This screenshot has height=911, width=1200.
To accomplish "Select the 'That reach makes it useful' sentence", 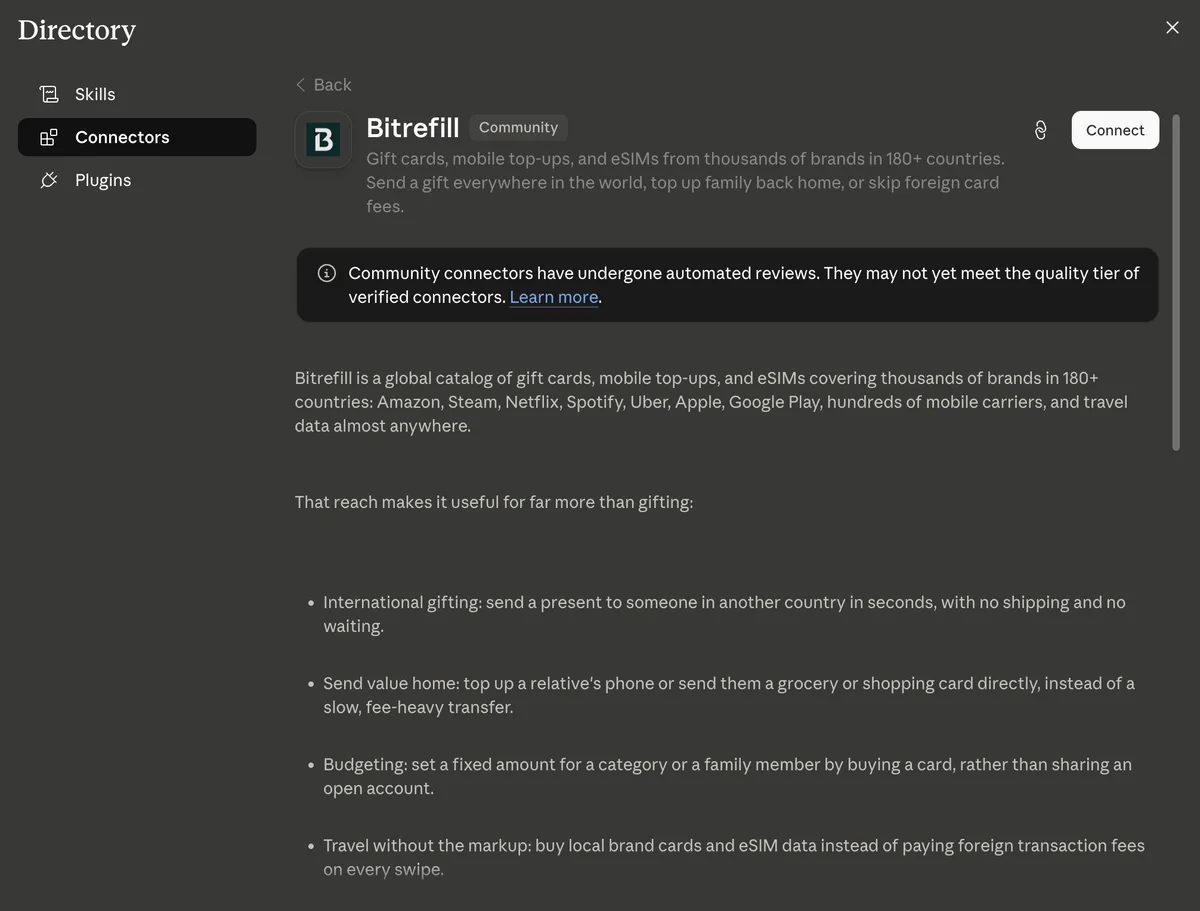I will click(494, 502).
